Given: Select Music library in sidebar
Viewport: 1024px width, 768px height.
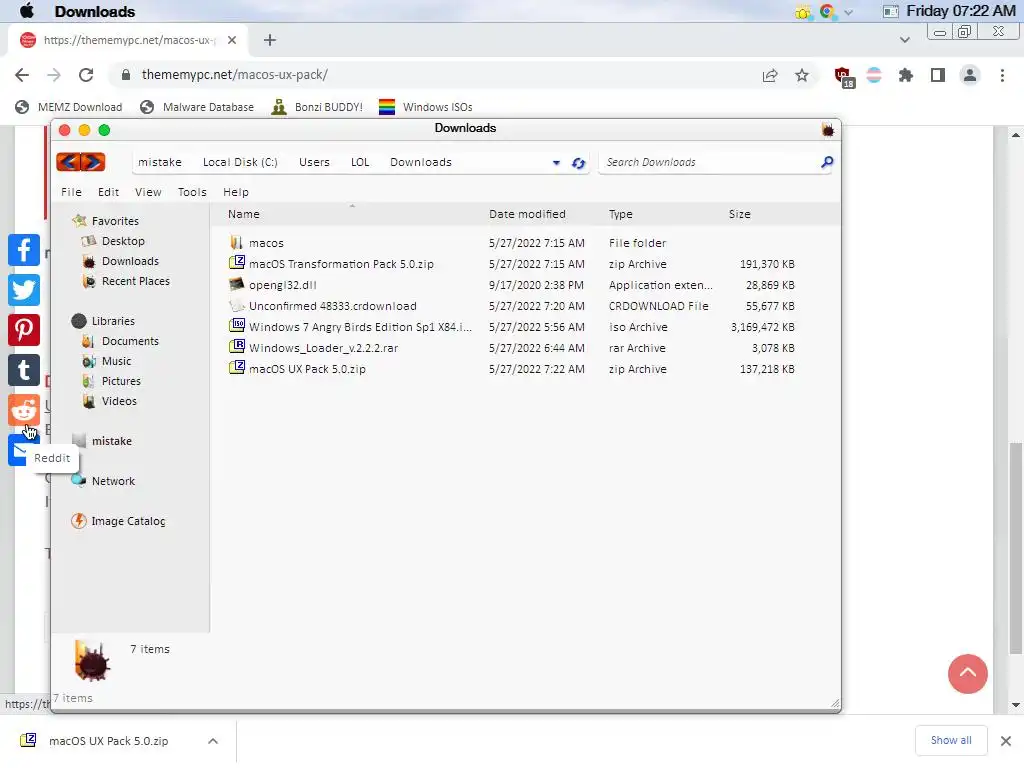Looking at the screenshot, I should 116,361.
